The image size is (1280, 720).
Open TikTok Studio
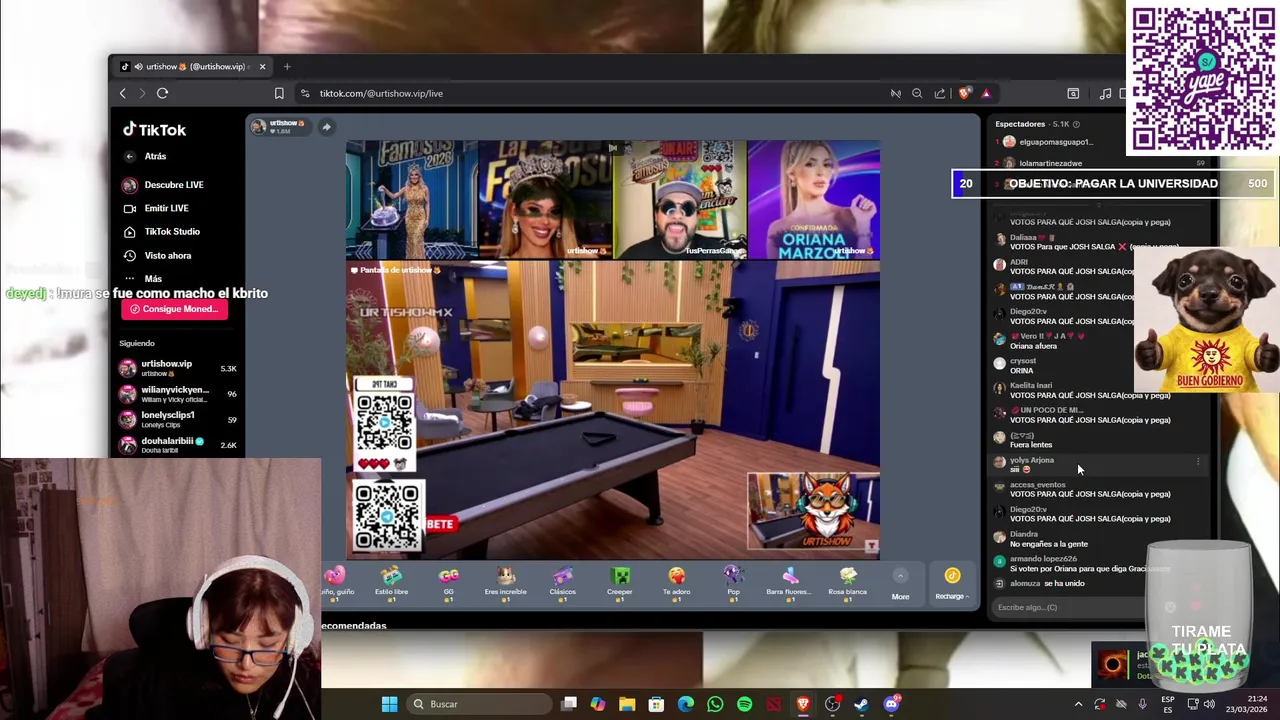click(162, 231)
